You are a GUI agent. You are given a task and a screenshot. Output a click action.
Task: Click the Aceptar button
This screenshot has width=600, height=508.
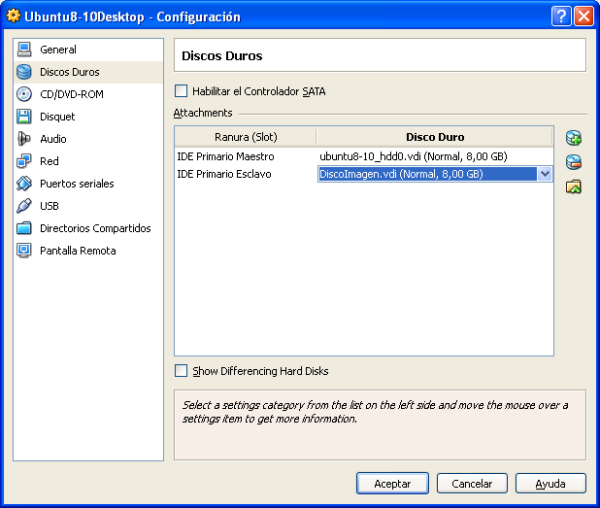click(x=392, y=483)
